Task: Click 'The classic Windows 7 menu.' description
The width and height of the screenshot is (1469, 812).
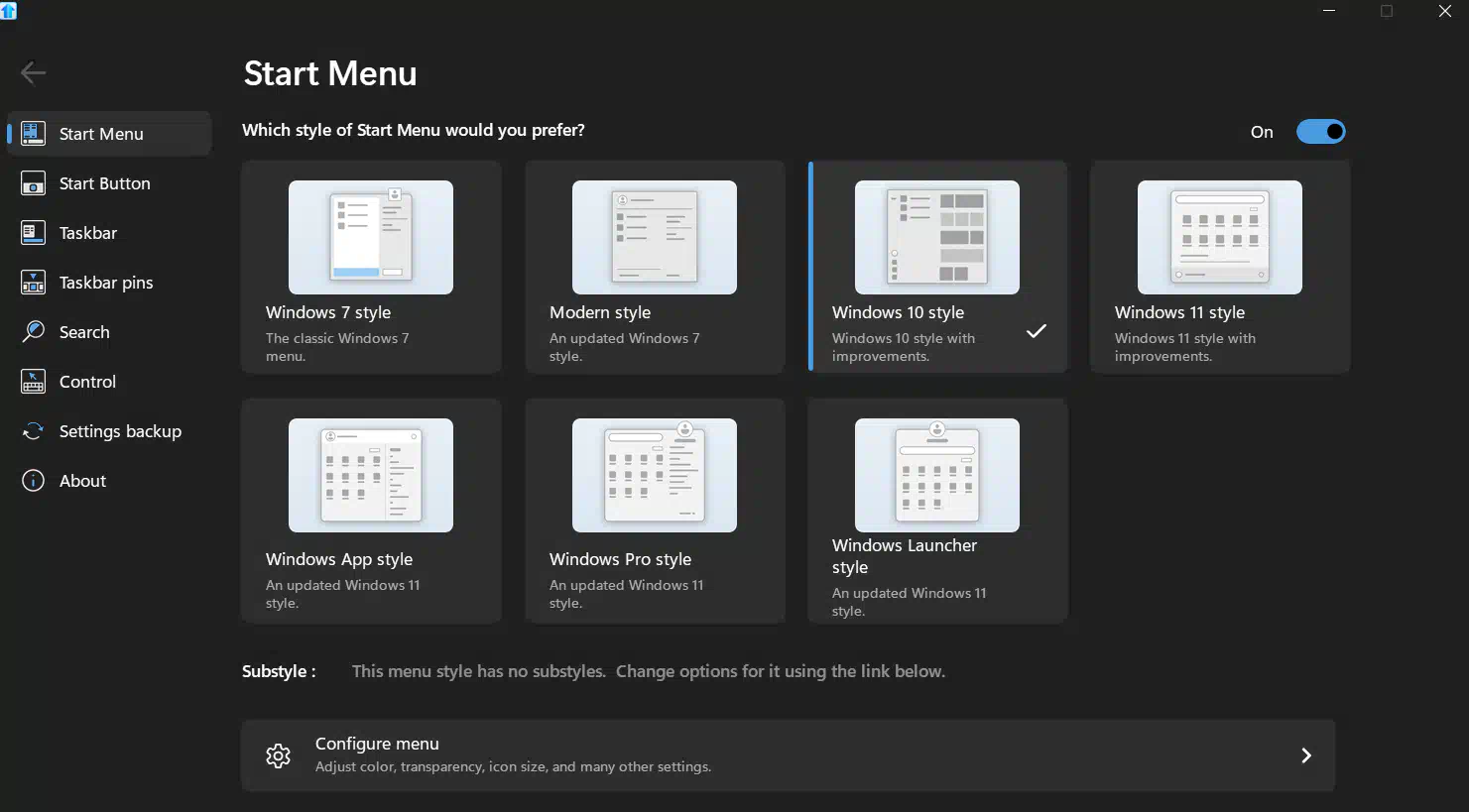Action: (337, 347)
